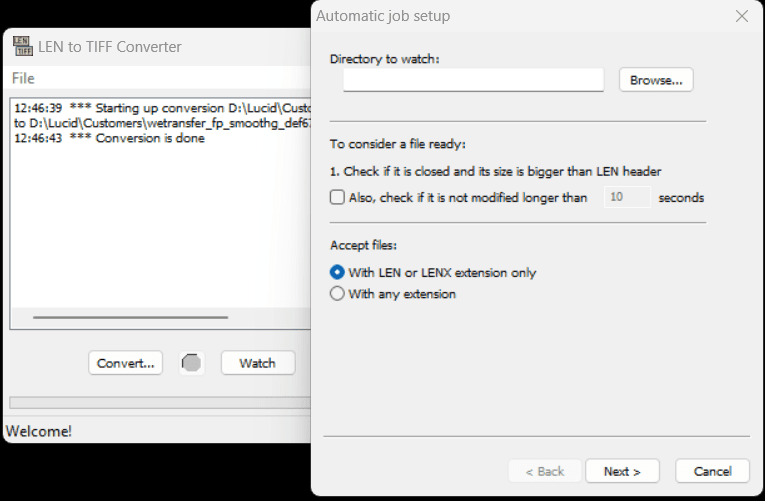Start watching with the Watch button

coord(257,363)
